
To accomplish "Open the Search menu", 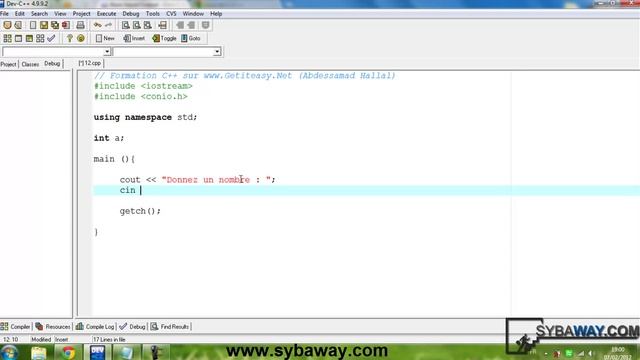I will (39, 14).
